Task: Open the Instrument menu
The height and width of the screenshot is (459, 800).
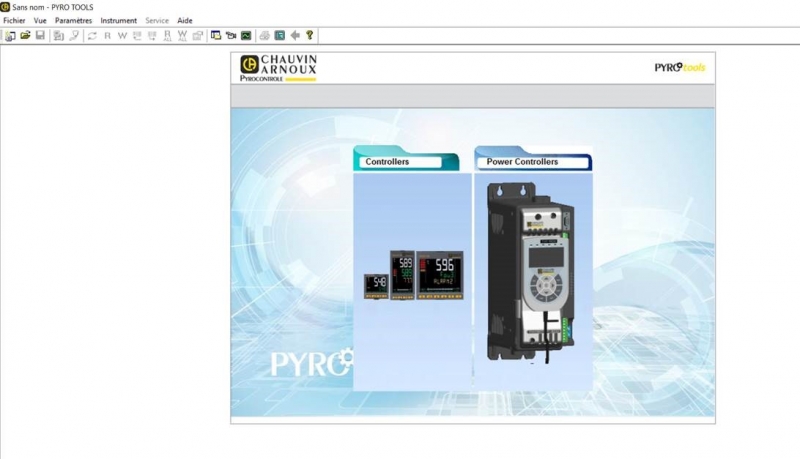Action: click(118, 21)
